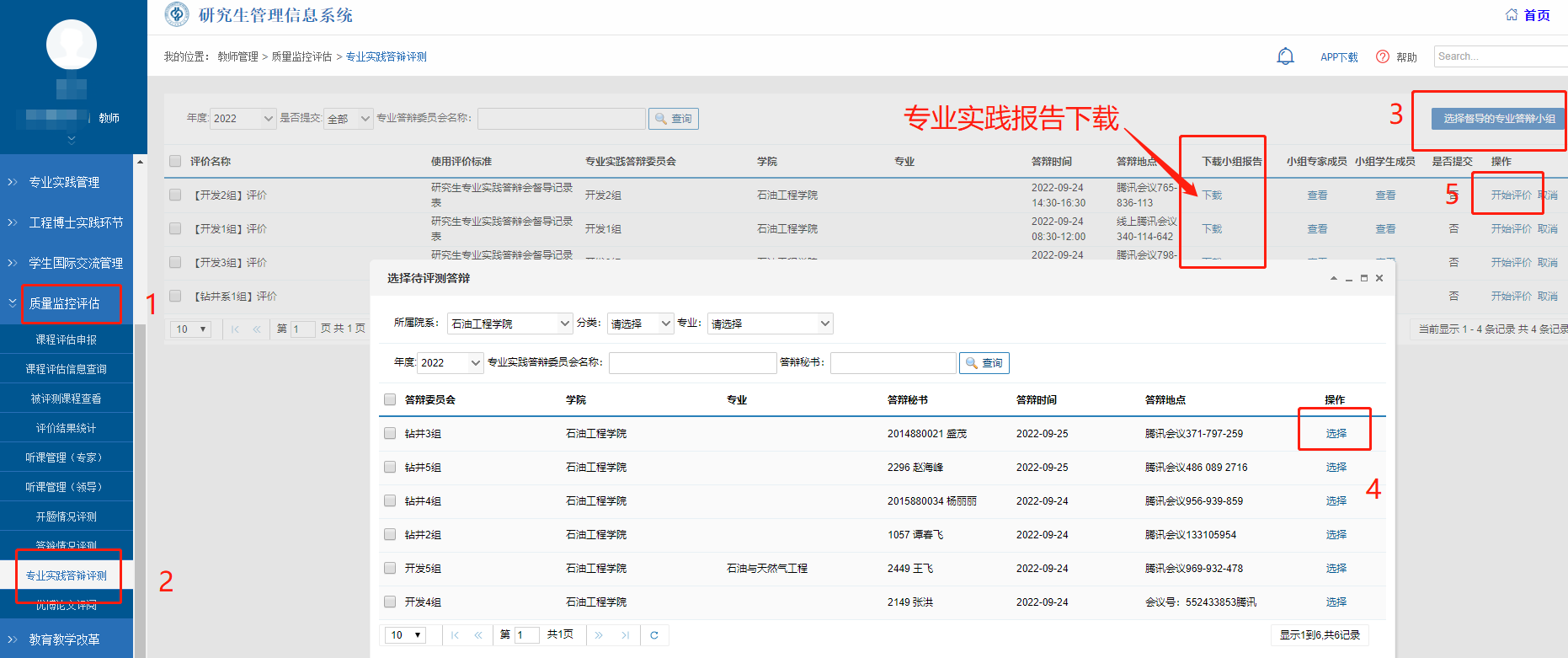The height and width of the screenshot is (658, 1568).
Task: Click the home icon at top right
Action: (1512, 15)
